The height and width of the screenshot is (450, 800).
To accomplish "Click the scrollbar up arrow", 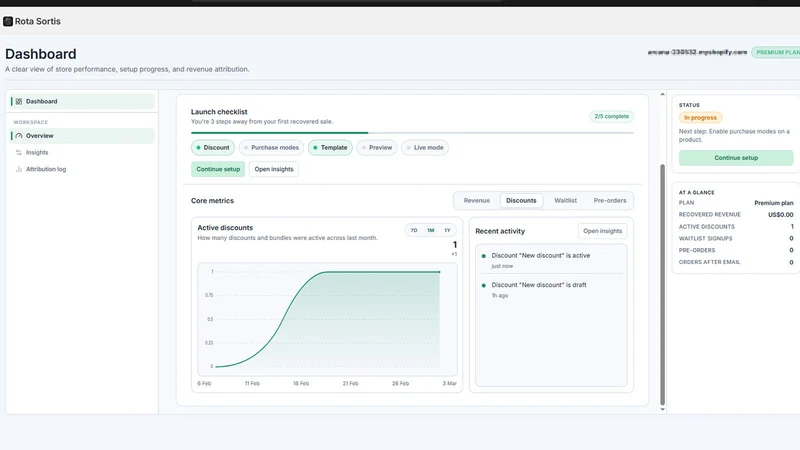I will (x=662, y=94).
